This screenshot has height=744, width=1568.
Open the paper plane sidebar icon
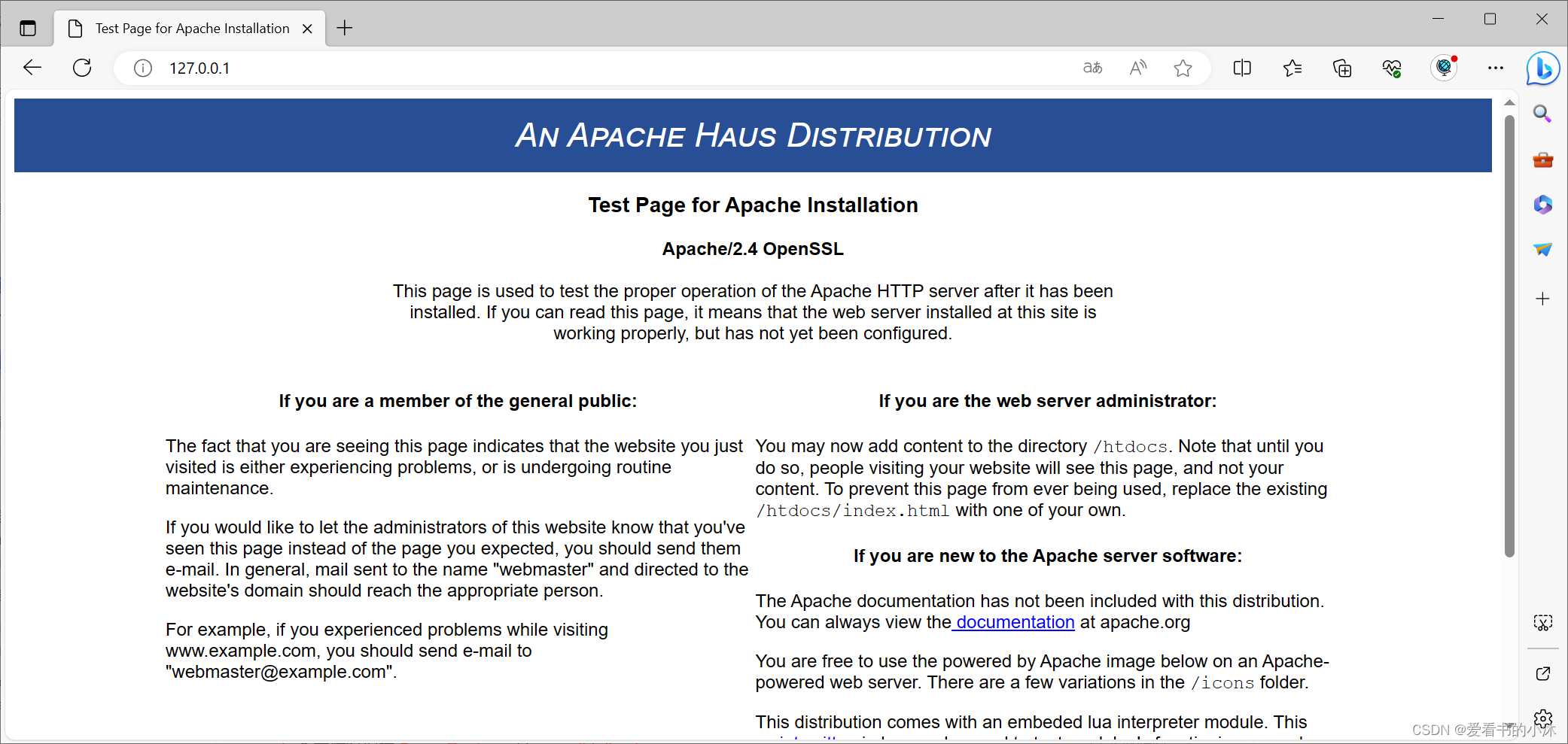pyautogui.click(x=1542, y=249)
